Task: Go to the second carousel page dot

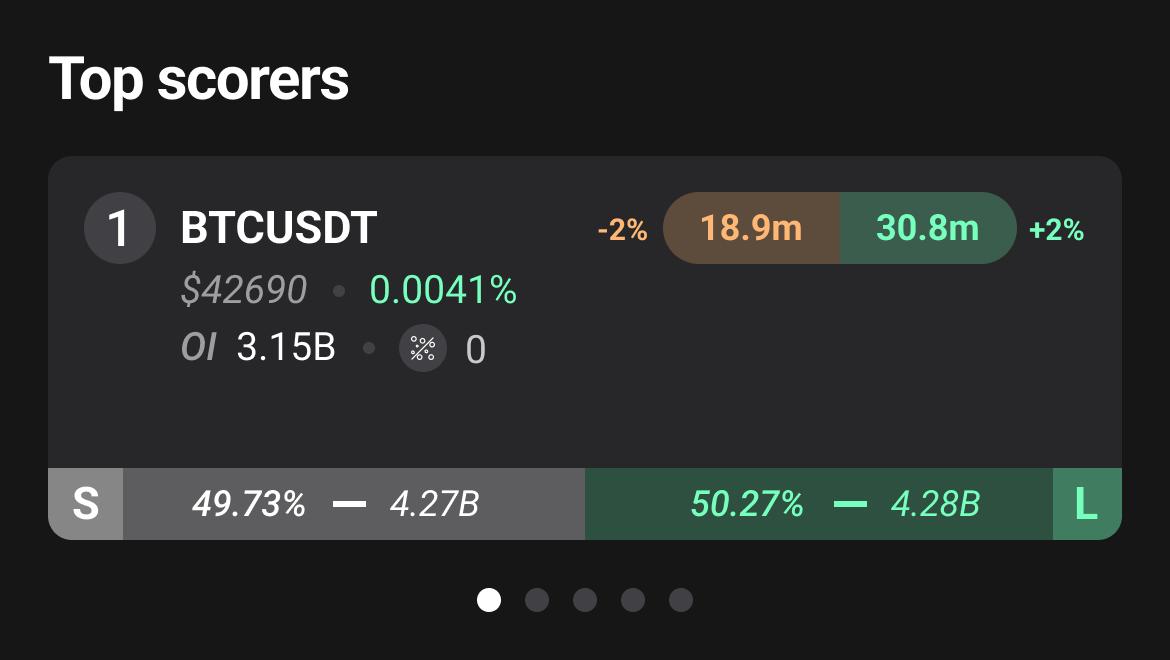Action: 536,600
